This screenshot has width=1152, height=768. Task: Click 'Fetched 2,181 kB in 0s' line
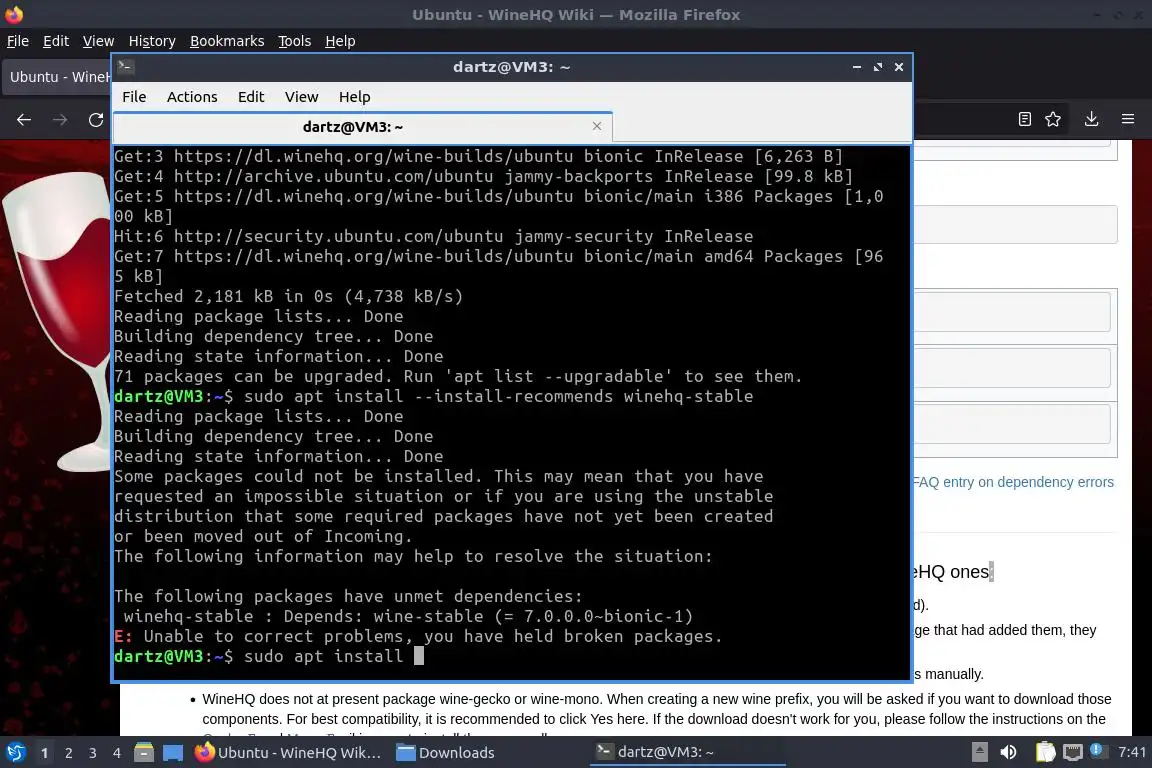point(288,296)
